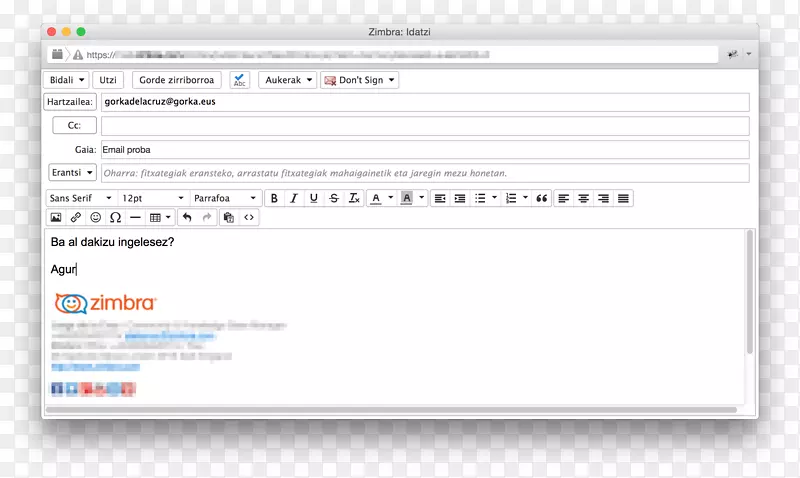Align text right

click(x=603, y=198)
